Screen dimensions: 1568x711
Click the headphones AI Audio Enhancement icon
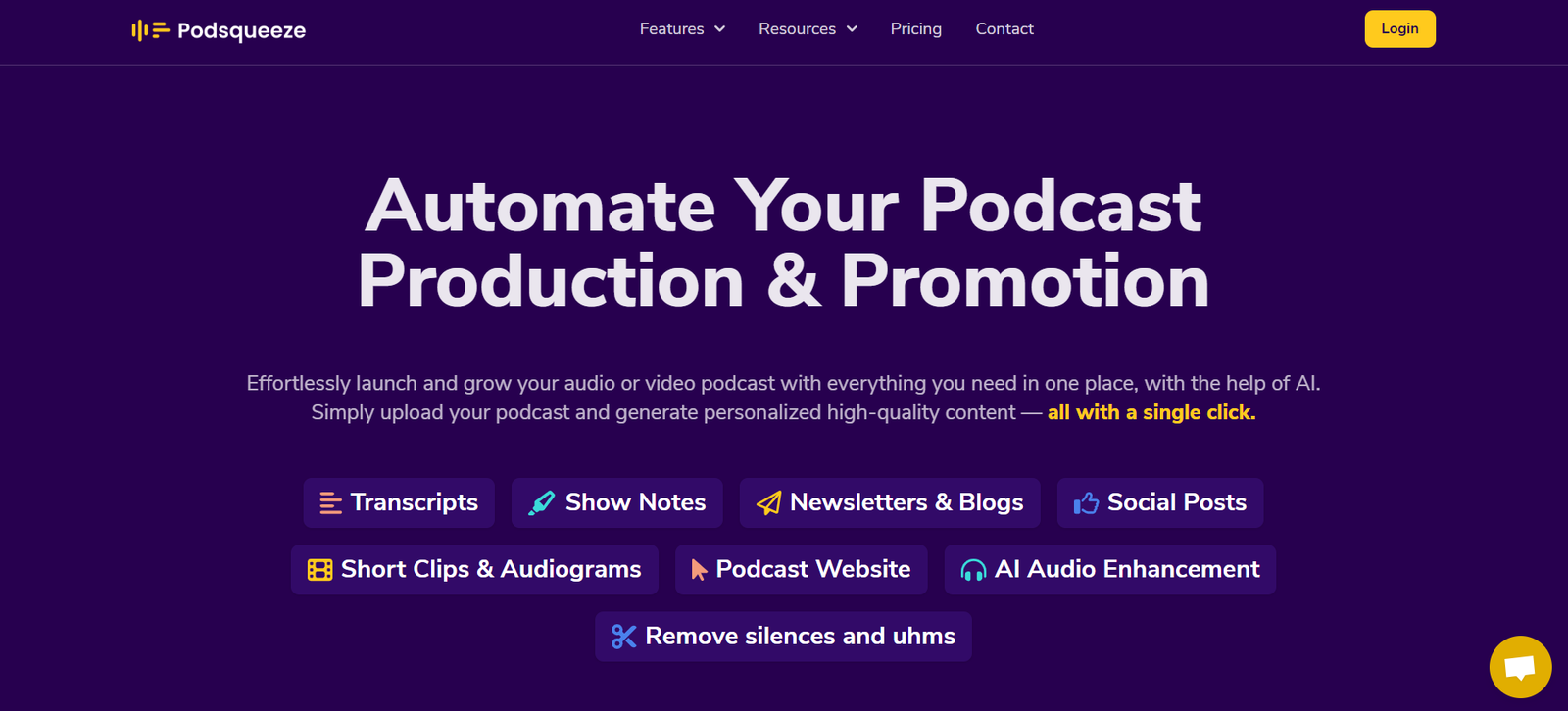click(973, 570)
